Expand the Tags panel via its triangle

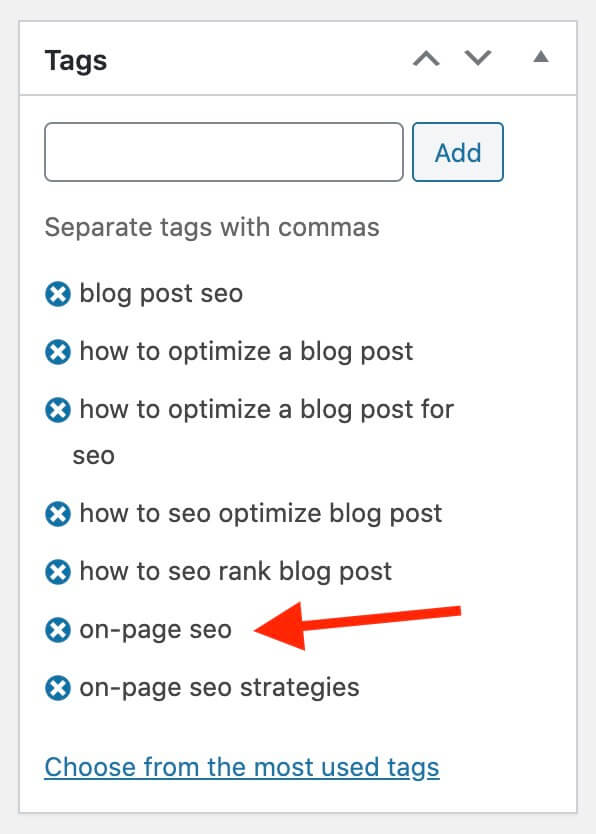(x=540, y=58)
